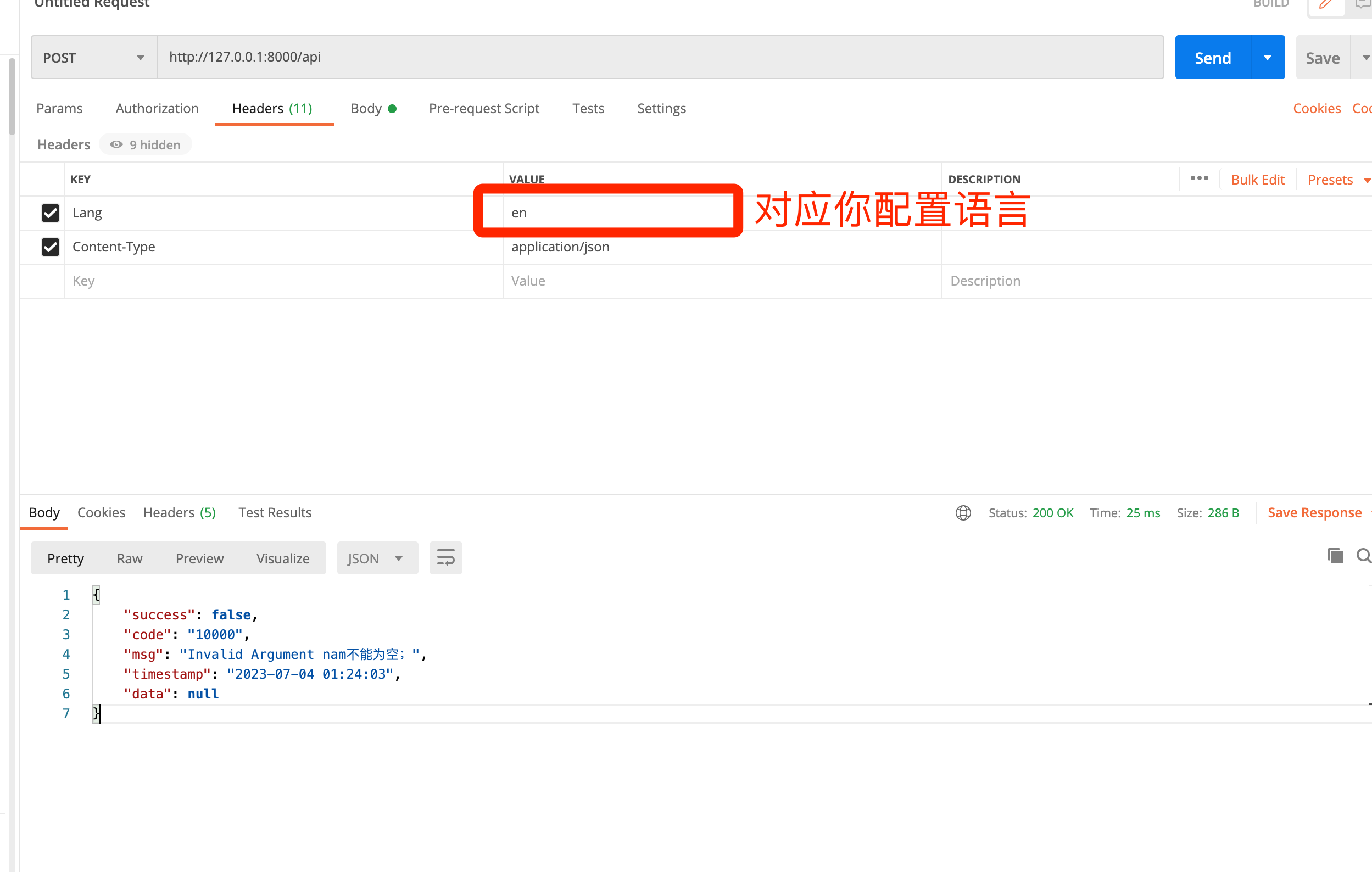Open the JSON format dropdown
Image resolution: width=1372 pixels, height=872 pixels.
(x=377, y=558)
